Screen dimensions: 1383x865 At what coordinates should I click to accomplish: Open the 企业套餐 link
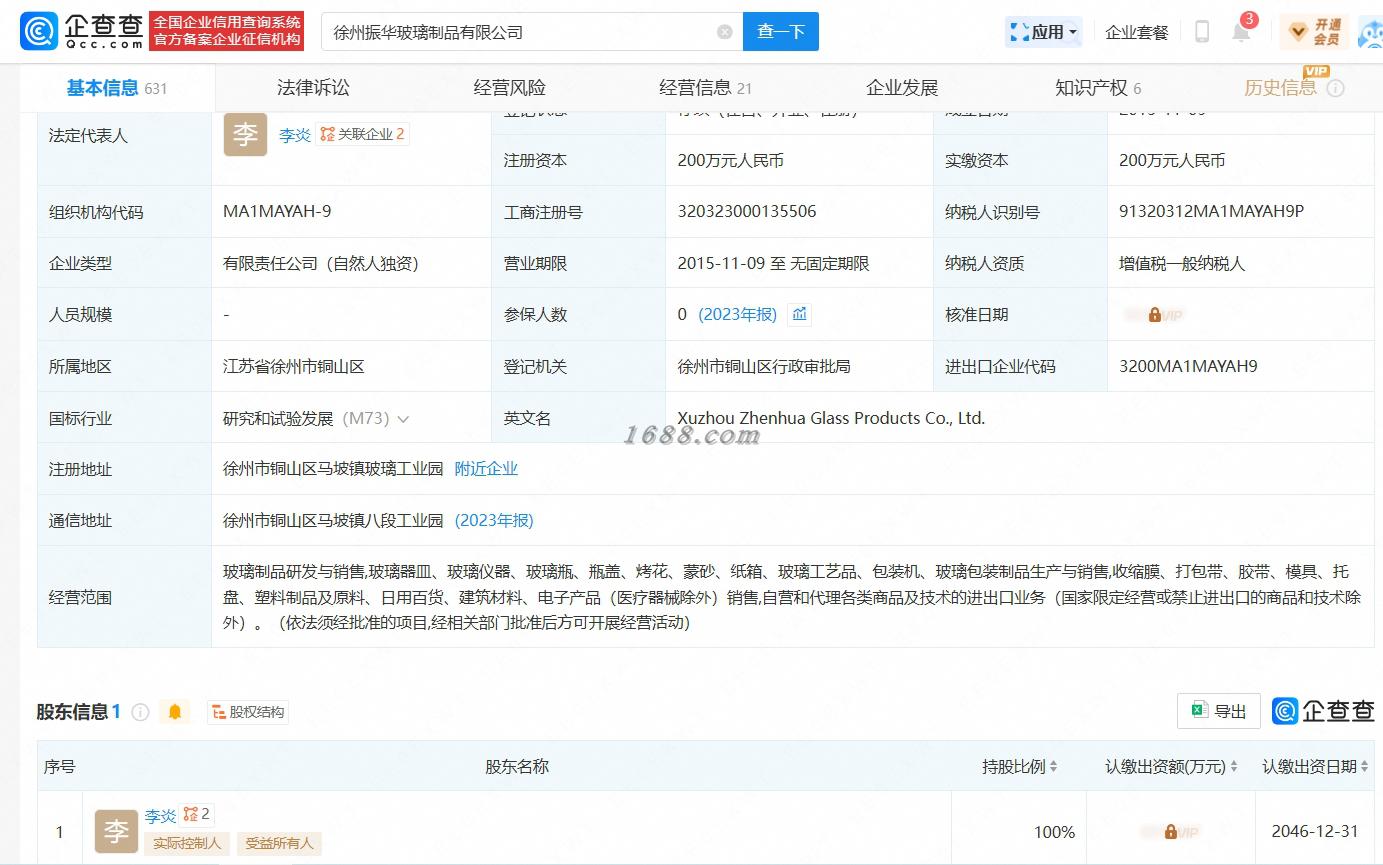[1137, 32]
